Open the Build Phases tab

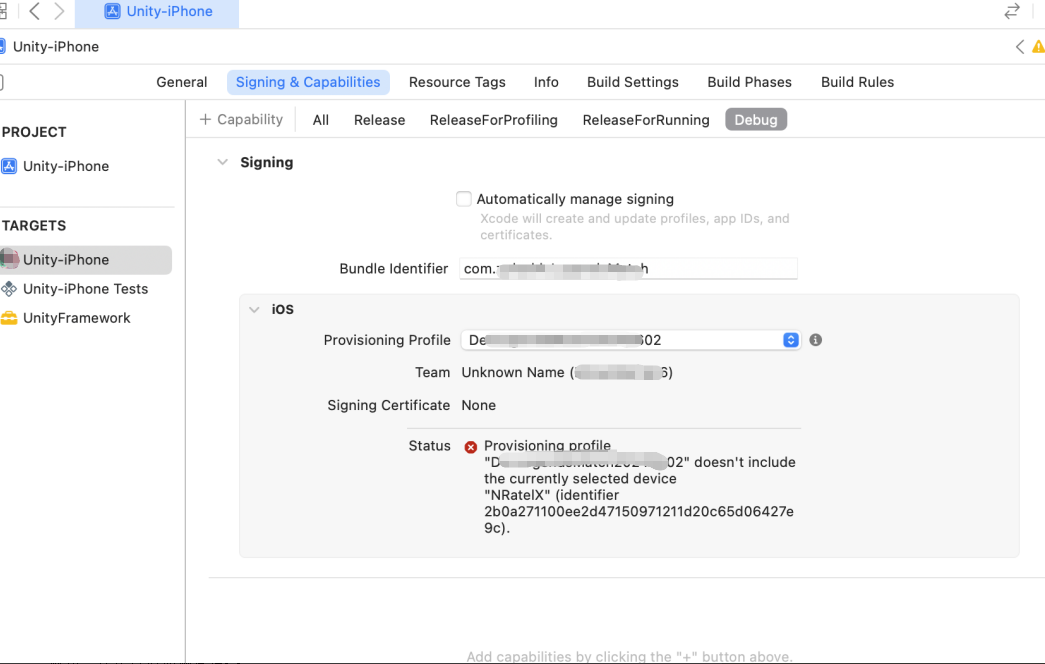coord(749,82)
